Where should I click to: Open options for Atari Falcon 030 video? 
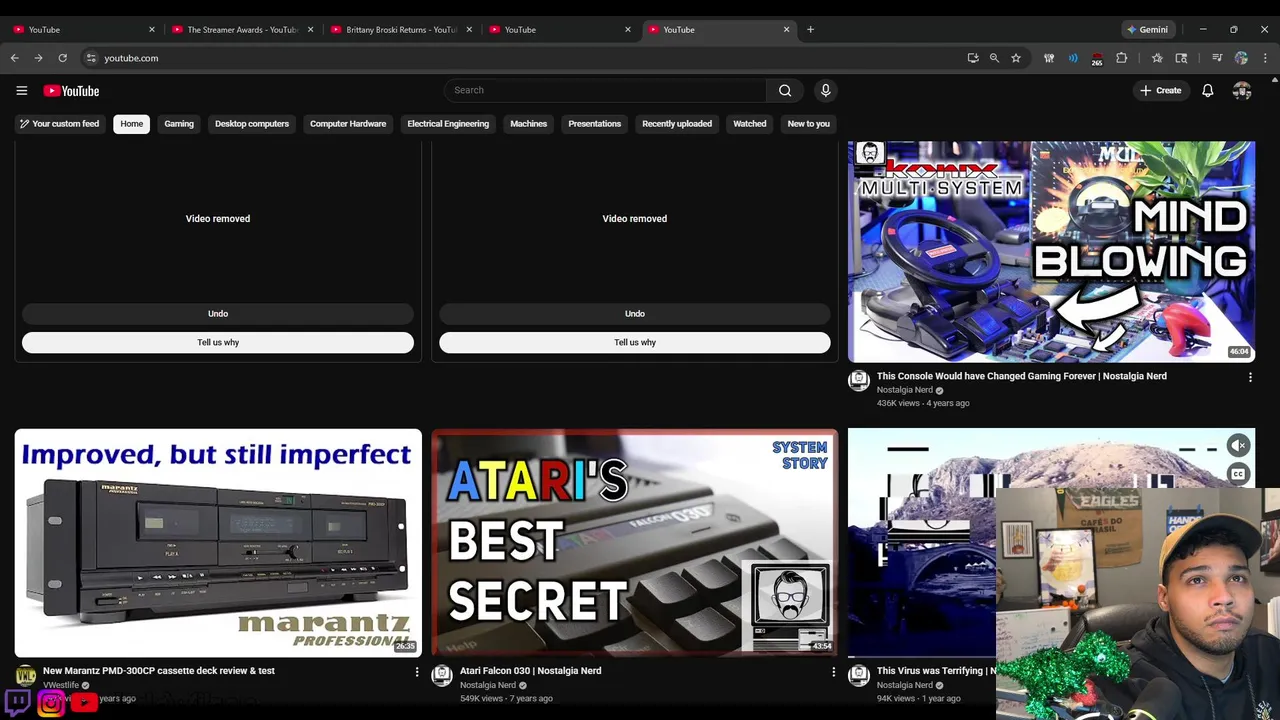pos(833,672)
